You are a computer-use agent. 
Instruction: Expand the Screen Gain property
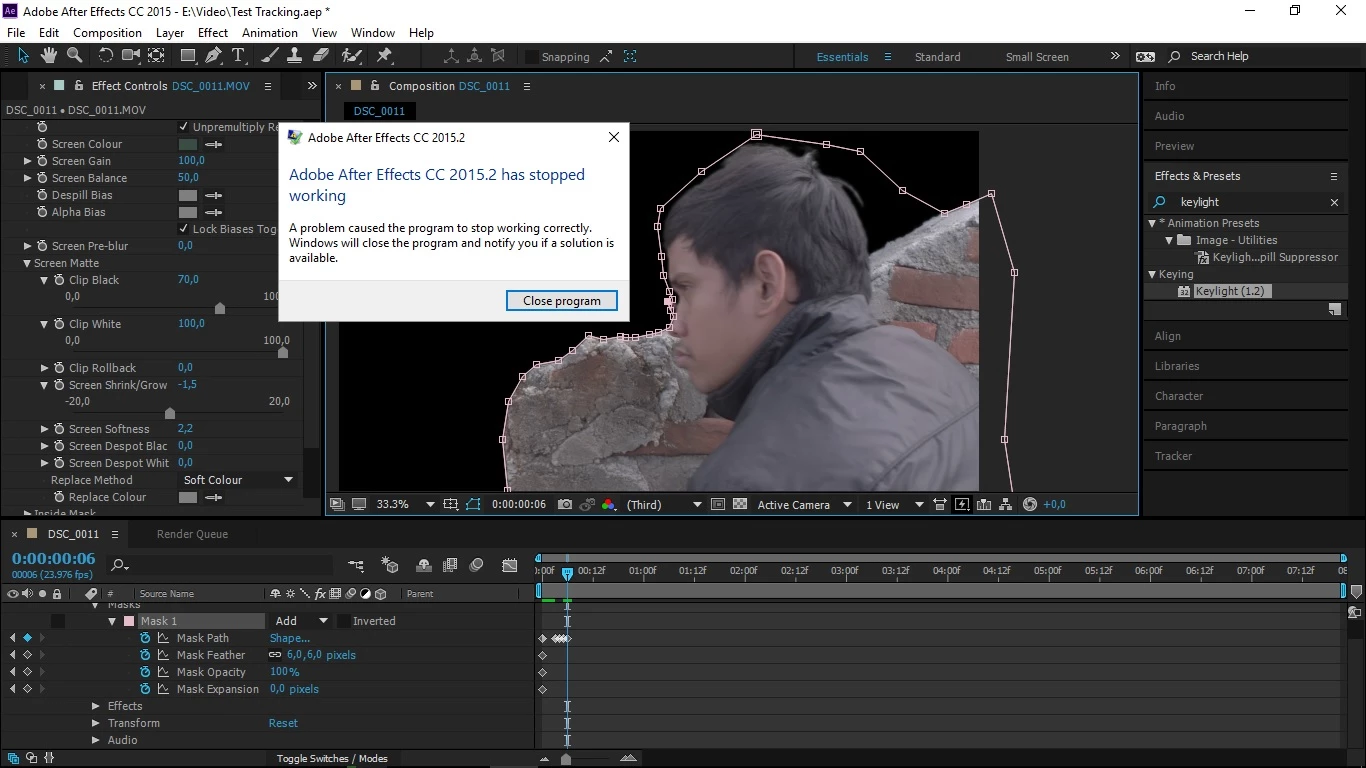coord(28,161)
